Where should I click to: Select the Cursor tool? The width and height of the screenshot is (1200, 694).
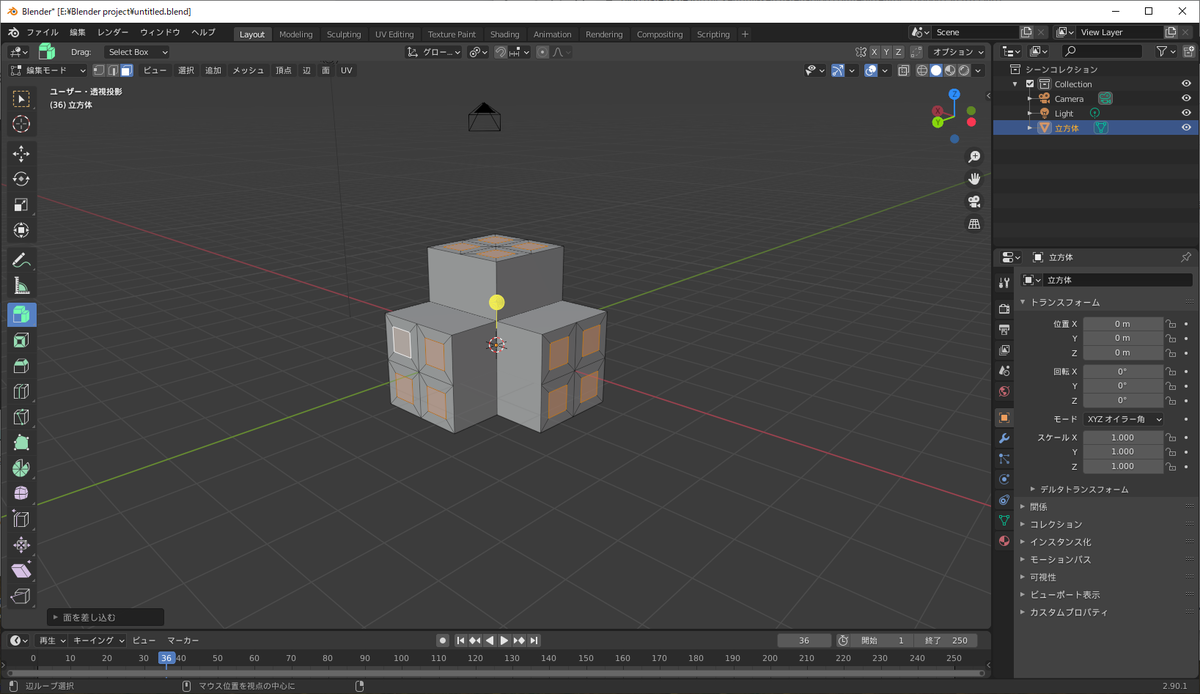pyautogui.click(x=21, y=124)
